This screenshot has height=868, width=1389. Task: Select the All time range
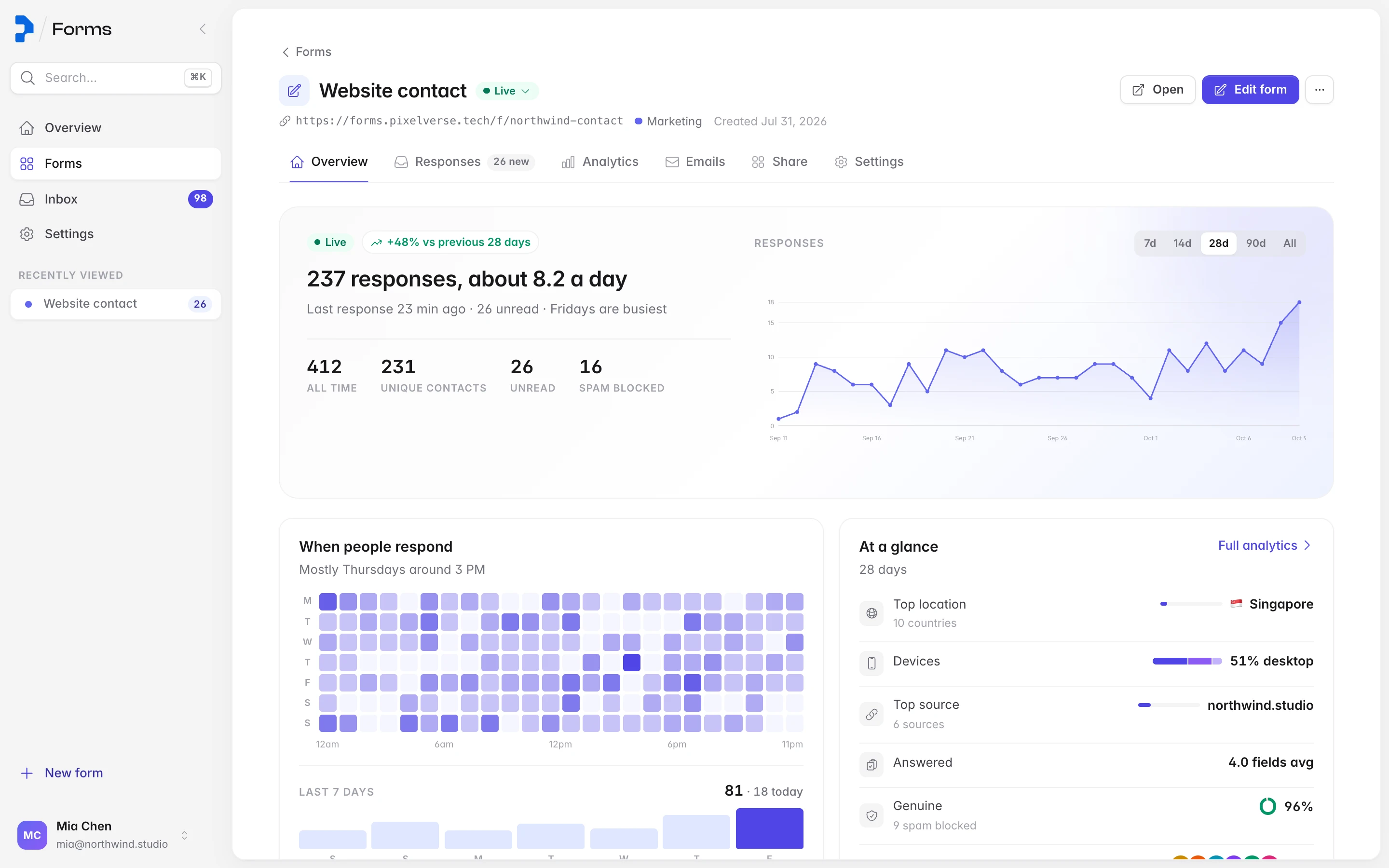[1289, 243]
